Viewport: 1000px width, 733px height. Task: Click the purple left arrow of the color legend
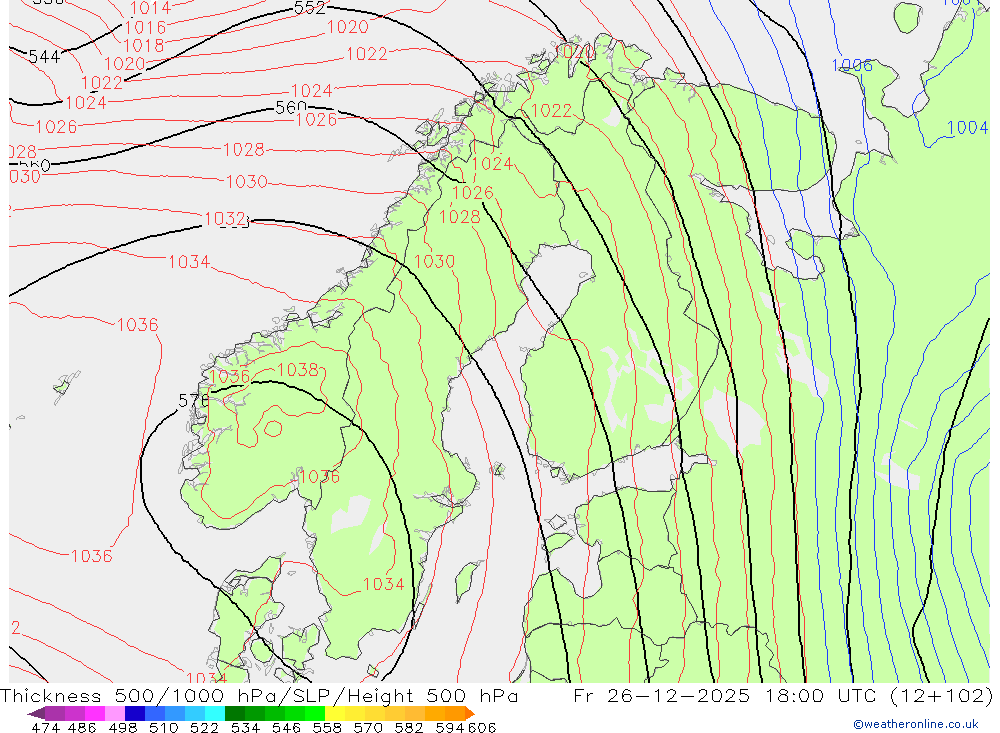tap(36, 713)
